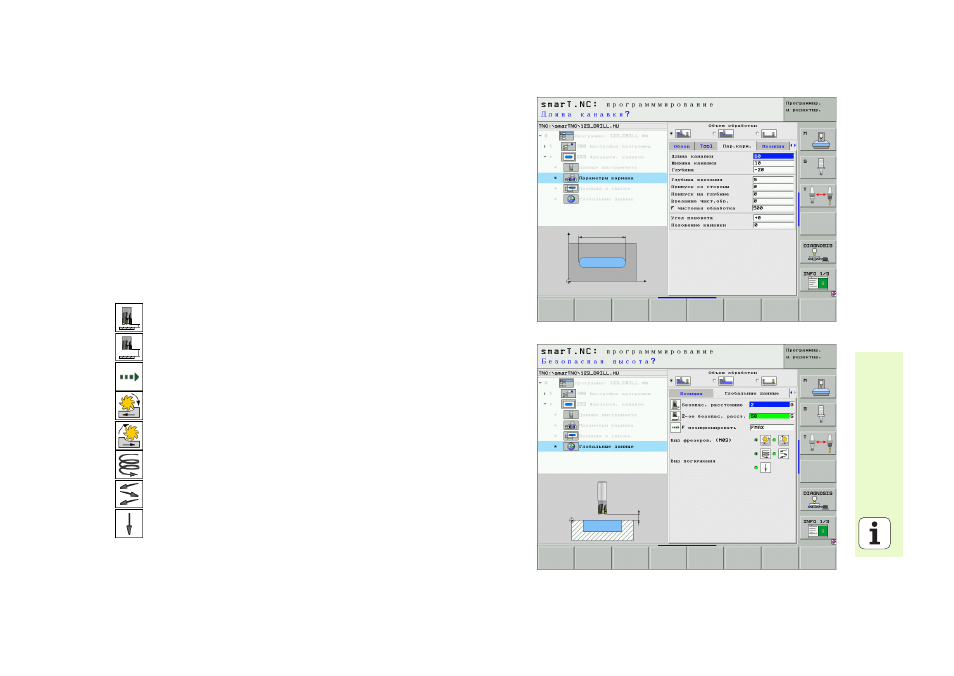This screenshot has width=954, height=676.
Task: Open DIAGNOSIS in the lower screenshot
Action: pos(817,499)
